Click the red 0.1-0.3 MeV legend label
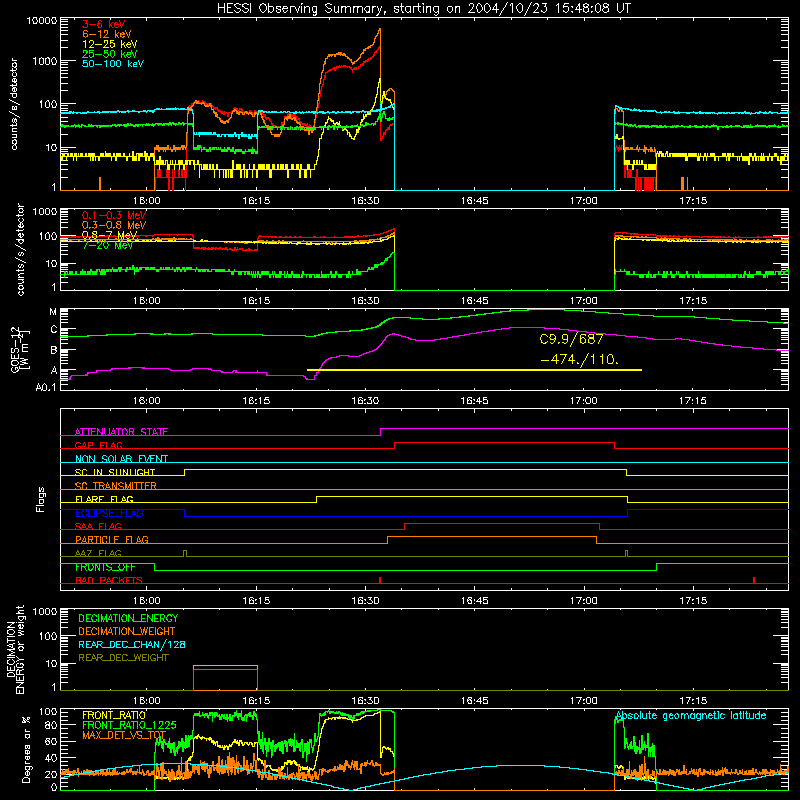 point(114,215)
